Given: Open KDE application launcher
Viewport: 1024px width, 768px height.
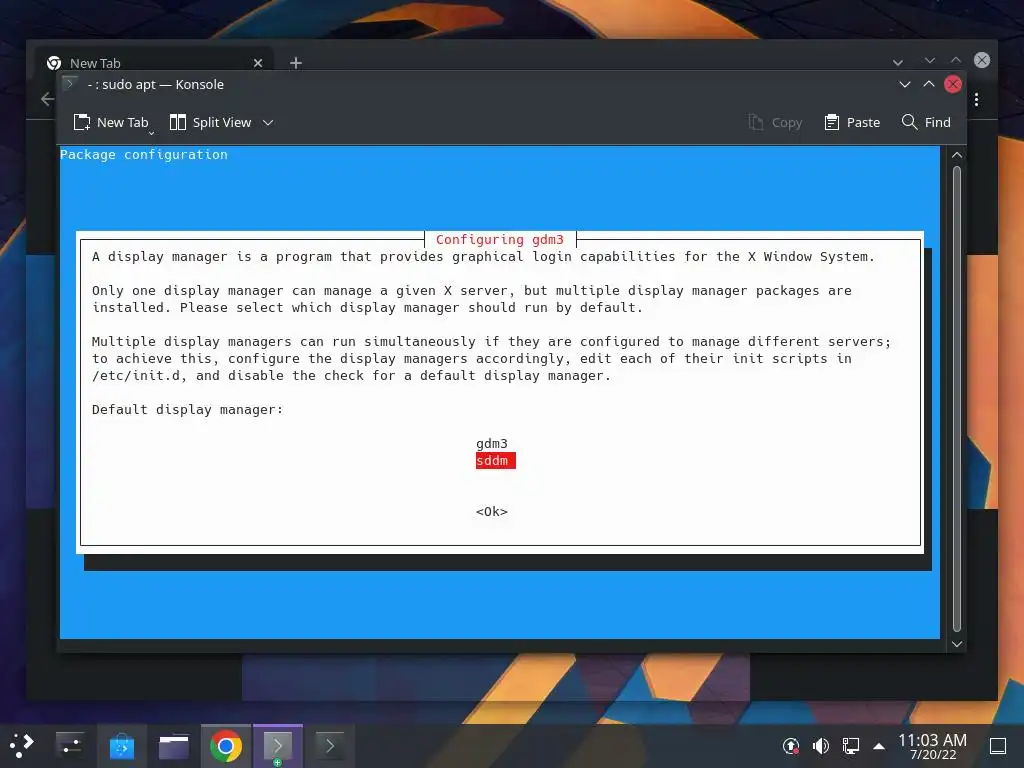Looking at the screenshot, I should 21,745.
